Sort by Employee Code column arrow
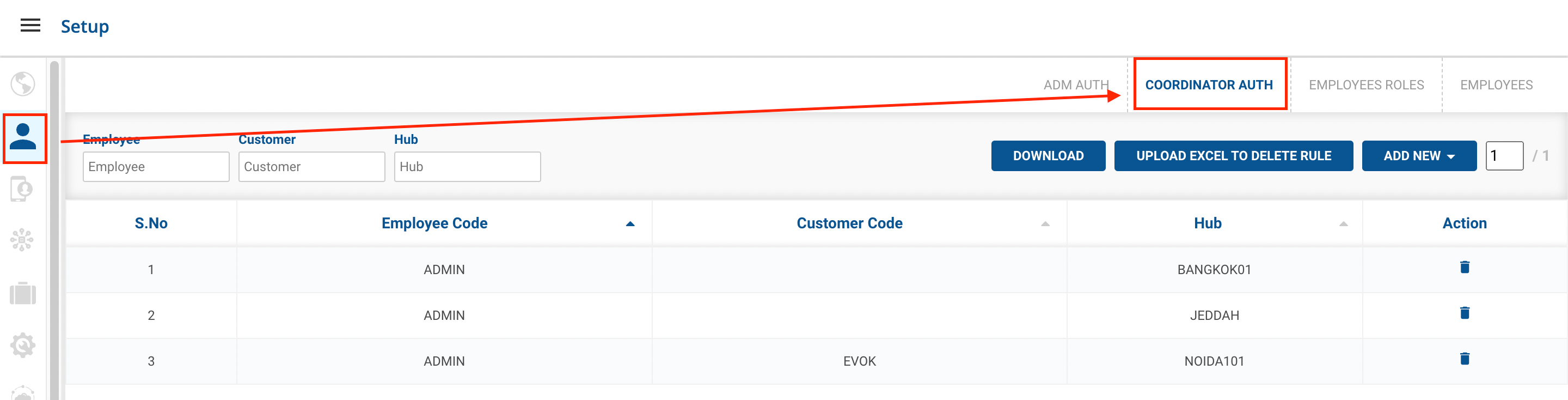 [630, 224]
